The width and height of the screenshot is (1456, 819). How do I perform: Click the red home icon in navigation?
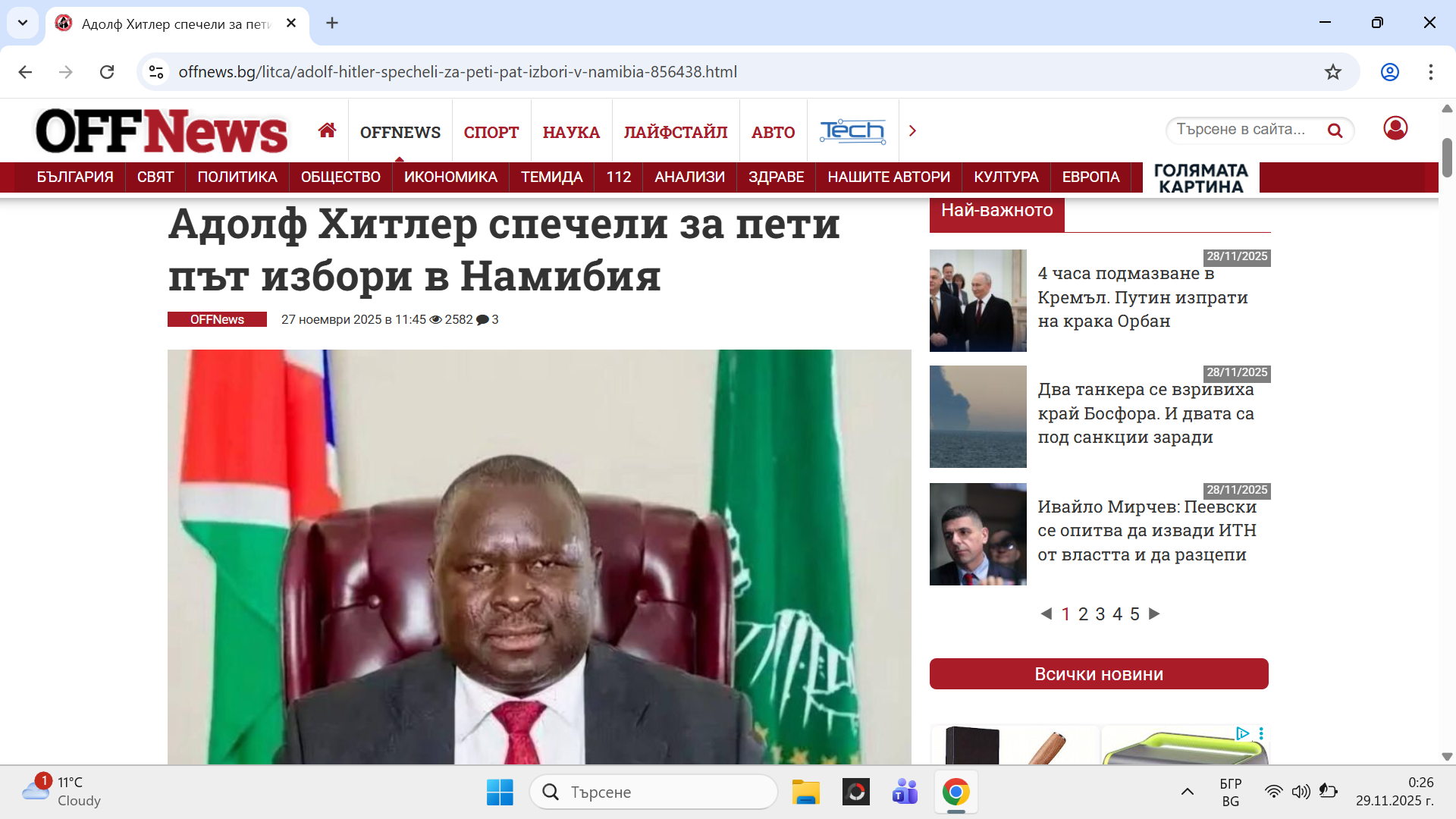(x=327, y=130)
